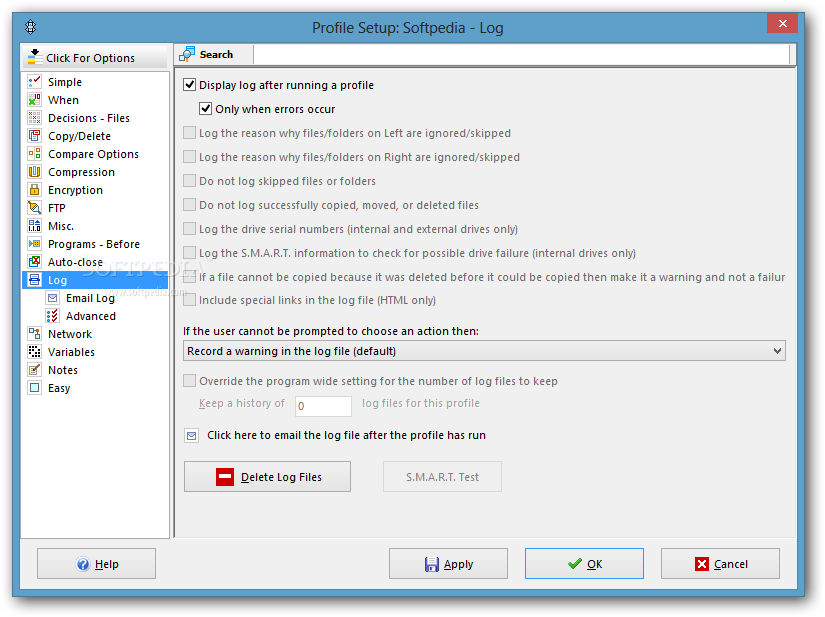This screenshot has width=825, height=617.
Task: Click the FTP sidebar icon
Action: tap(34, 208)
